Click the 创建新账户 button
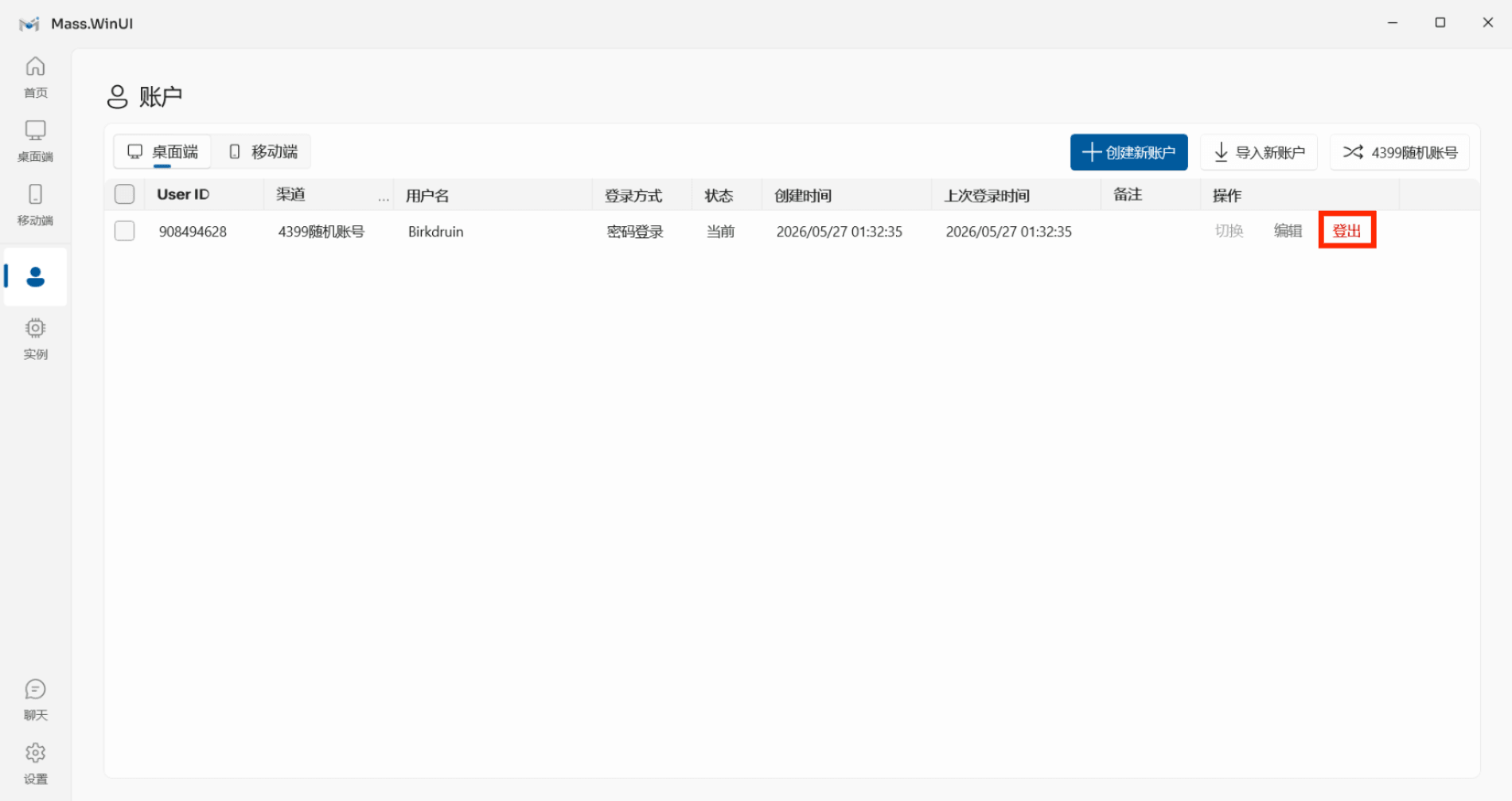 pos(1128,152)
